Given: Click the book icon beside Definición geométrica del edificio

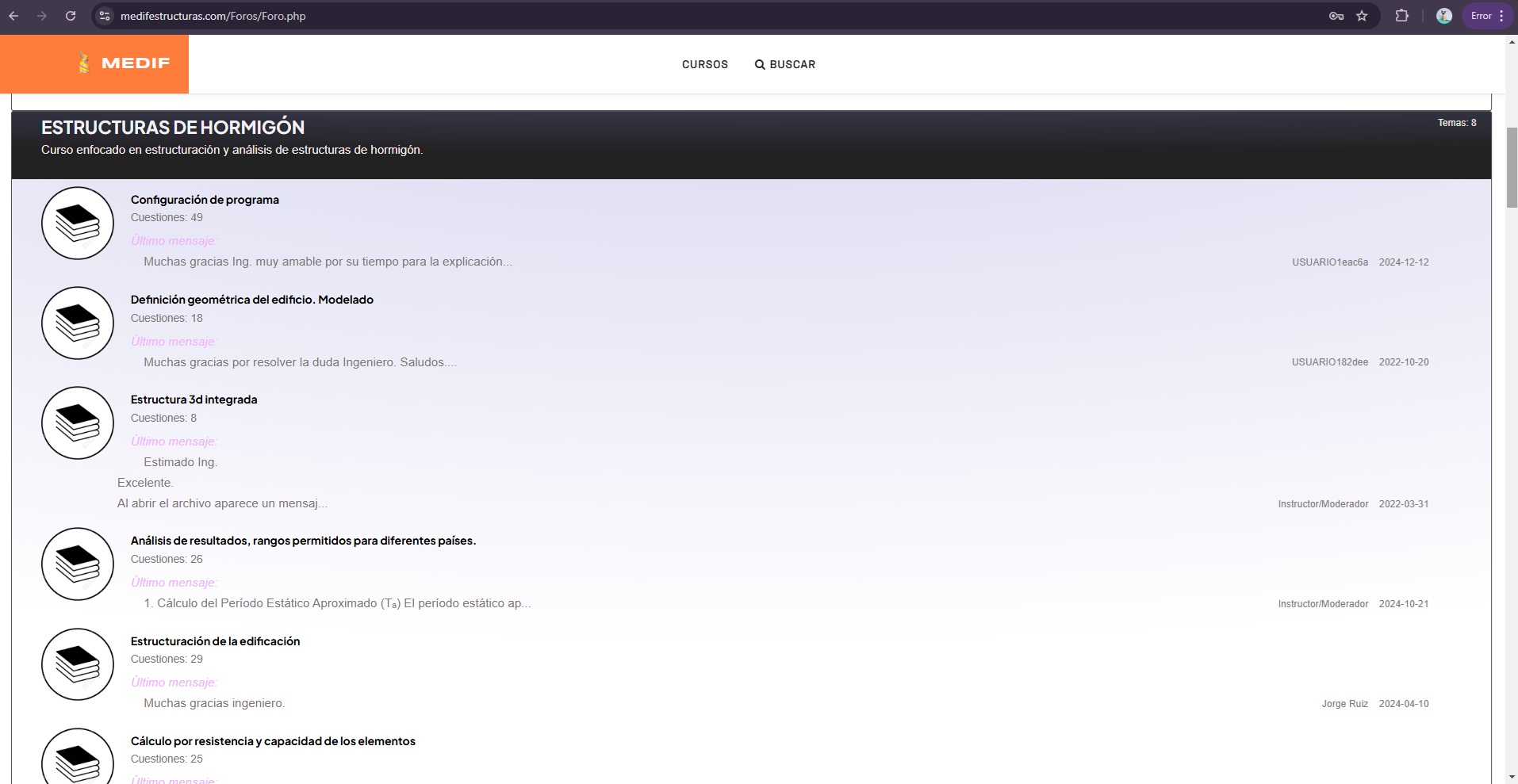Looking at the screenshot, I should coord(78,323).
